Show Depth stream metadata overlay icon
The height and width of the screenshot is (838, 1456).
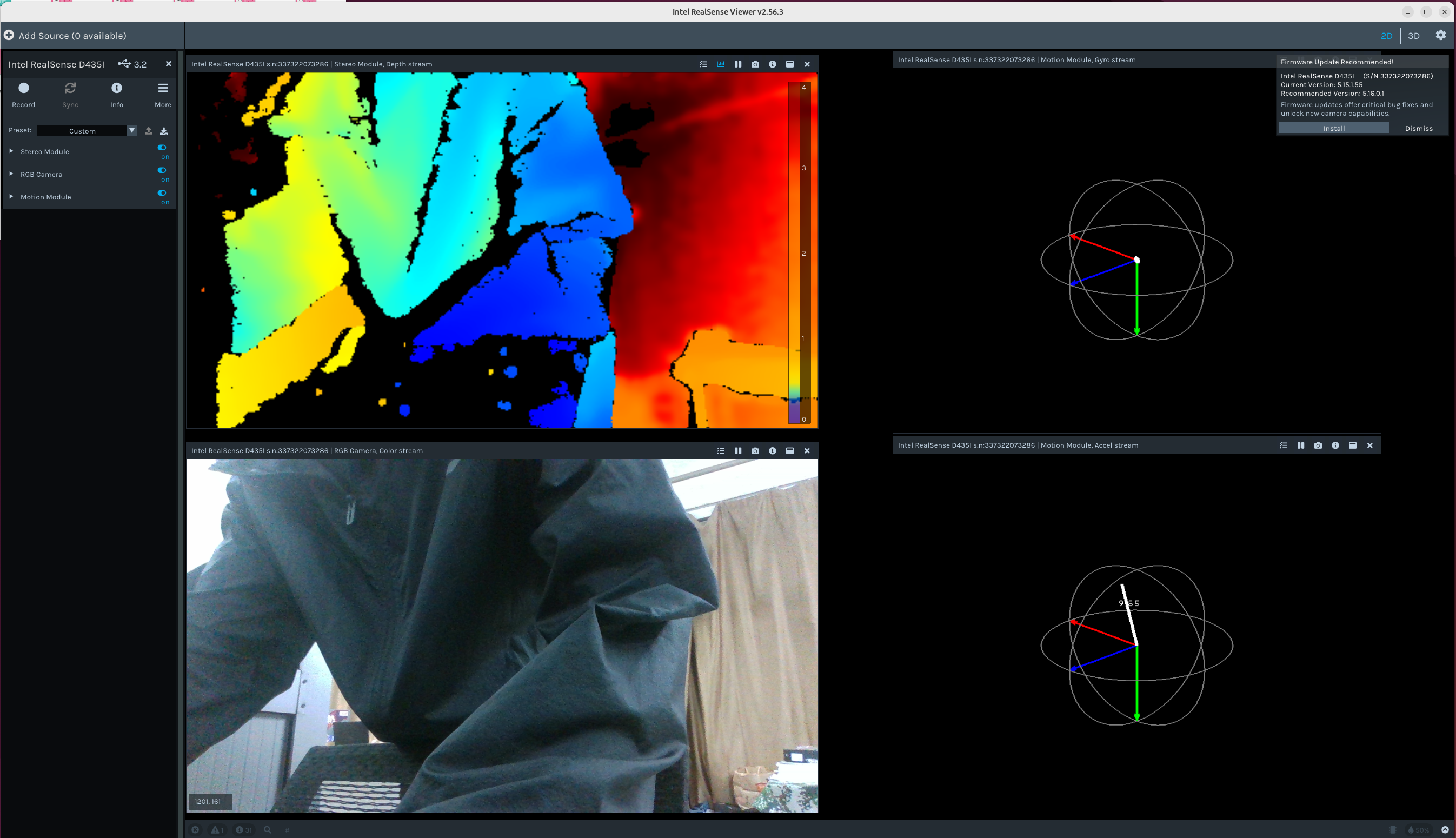click(703, 64)
